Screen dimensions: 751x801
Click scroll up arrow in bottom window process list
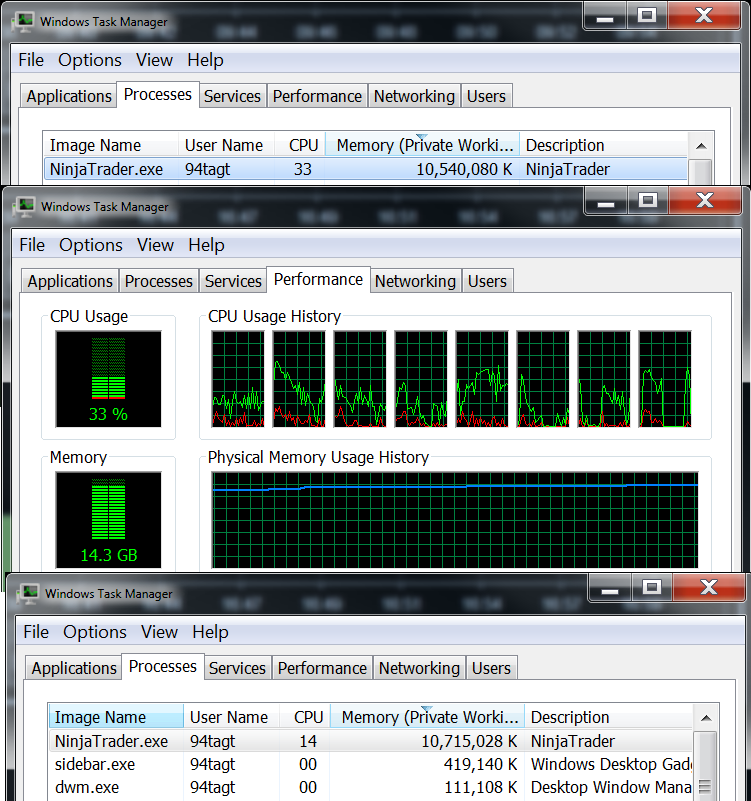[x=706, y=718]
